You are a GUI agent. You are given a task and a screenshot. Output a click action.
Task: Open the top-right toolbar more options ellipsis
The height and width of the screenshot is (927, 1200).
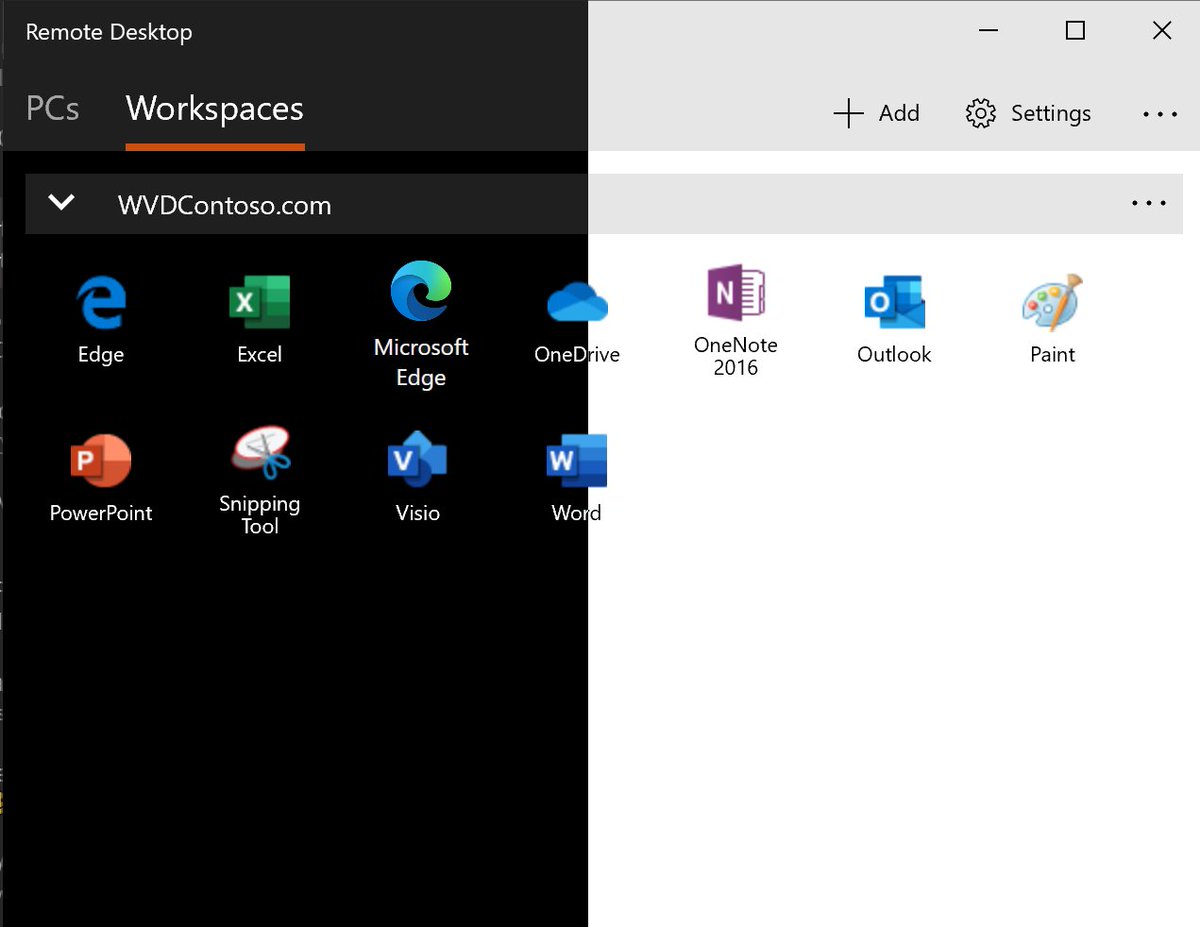(1160, 114)
